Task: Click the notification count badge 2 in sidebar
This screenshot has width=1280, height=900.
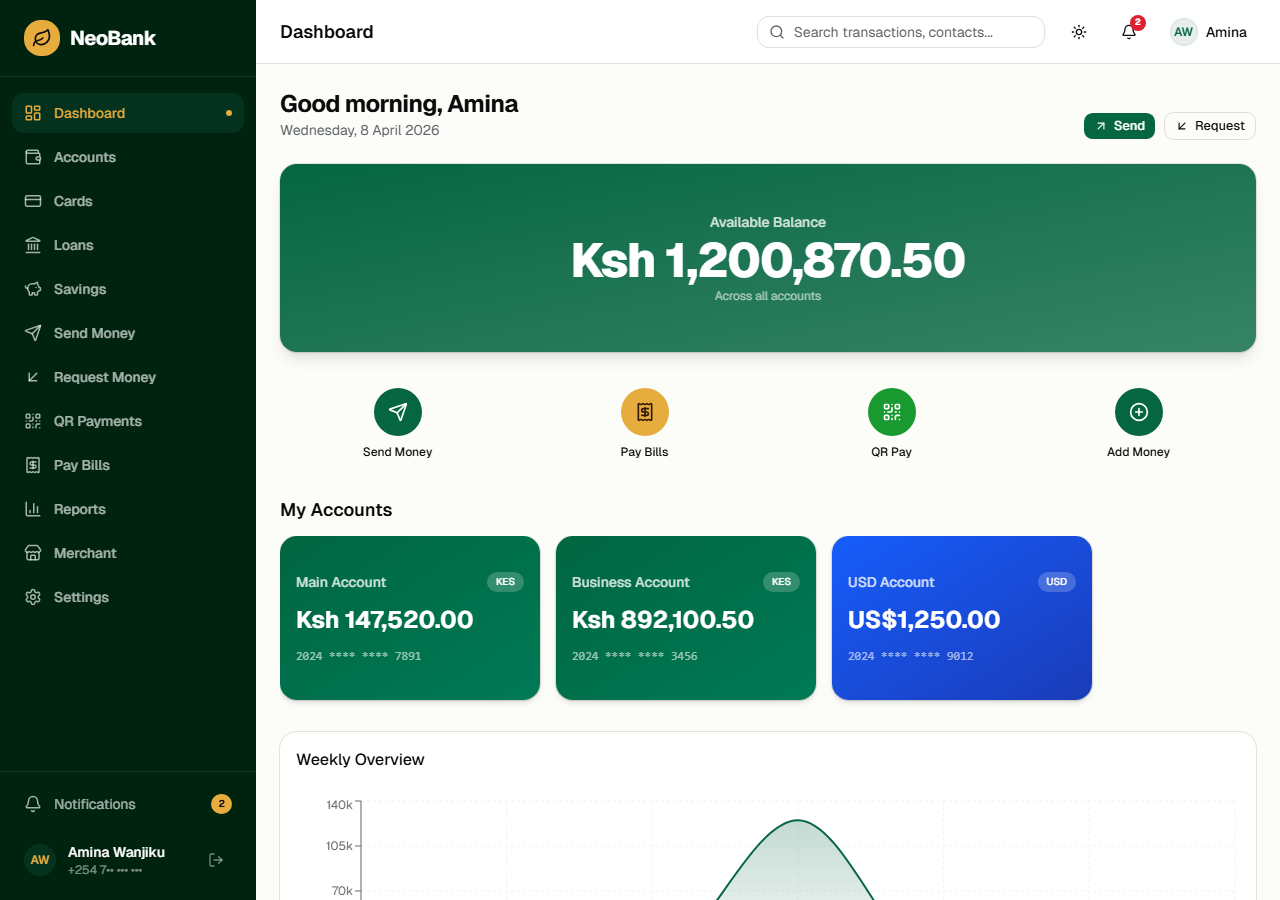Action: (222, 804)
